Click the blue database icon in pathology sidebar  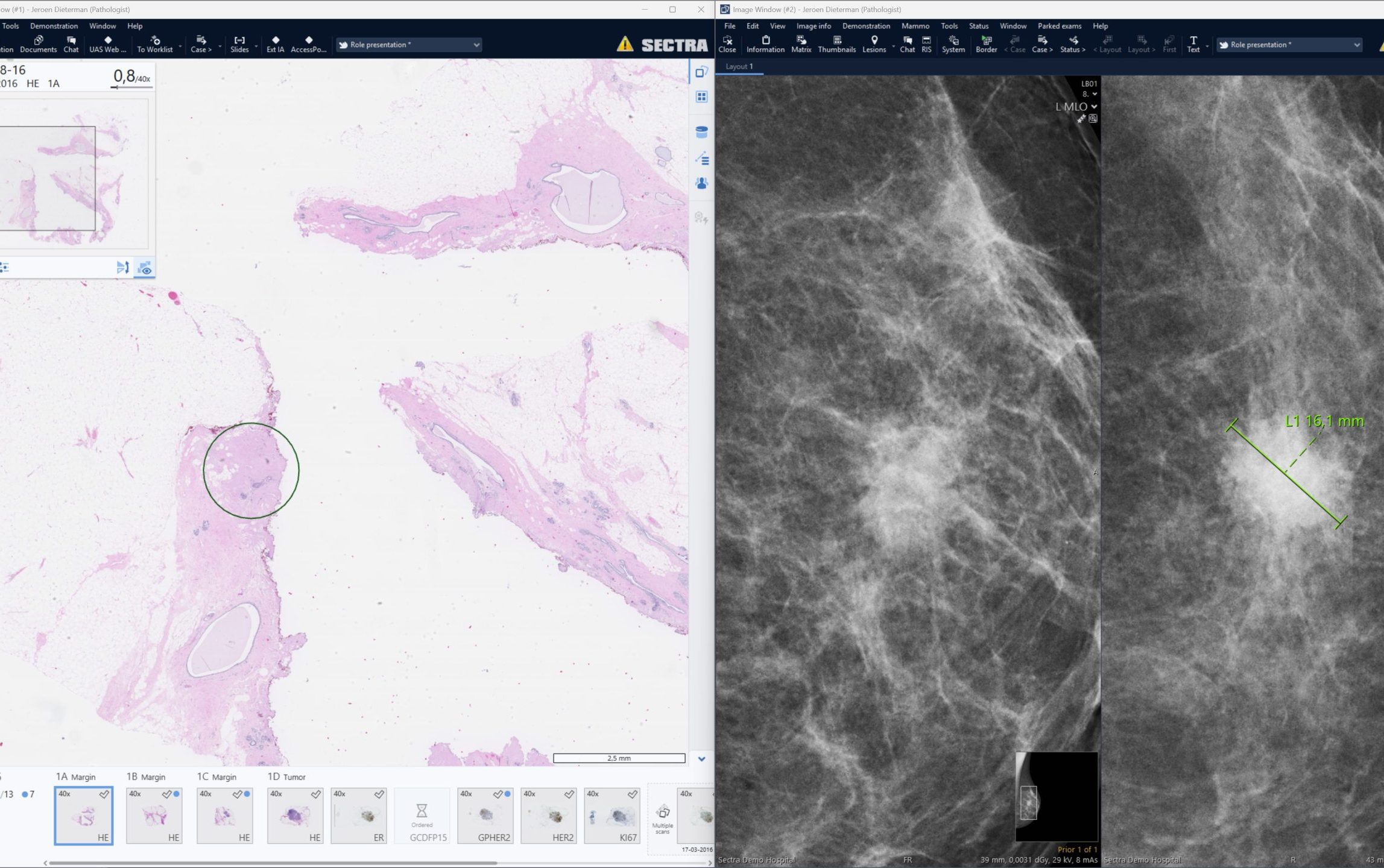701,132
